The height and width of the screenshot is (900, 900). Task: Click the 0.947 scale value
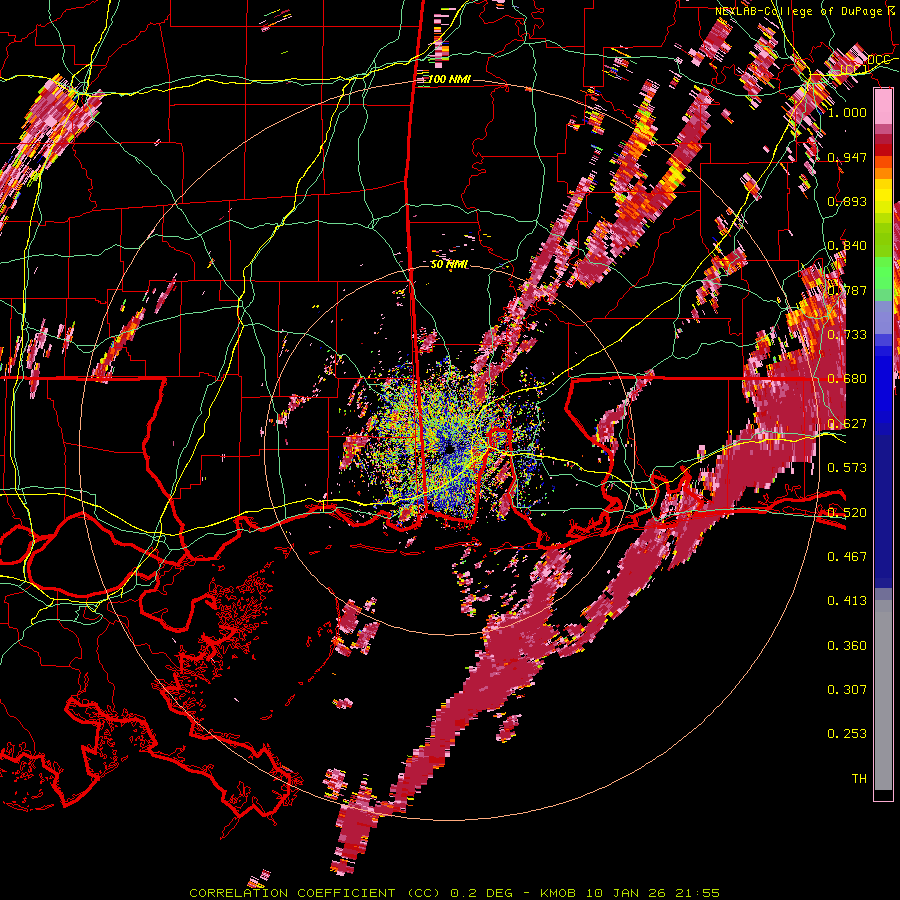[x=847, y=157]
